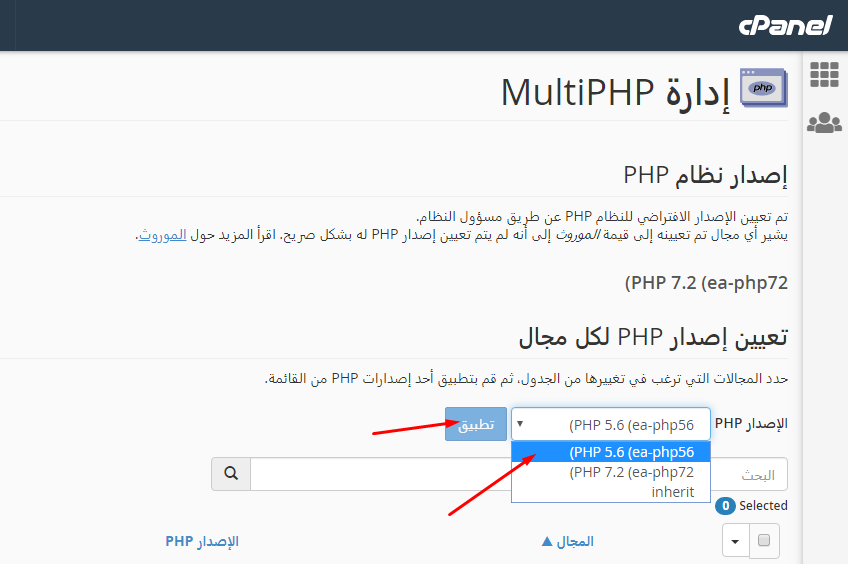Image resolution: width=848 pixels, height=564 pixels.
Task: Open the applications grid icon in sidebar
Action: point(824,75)
